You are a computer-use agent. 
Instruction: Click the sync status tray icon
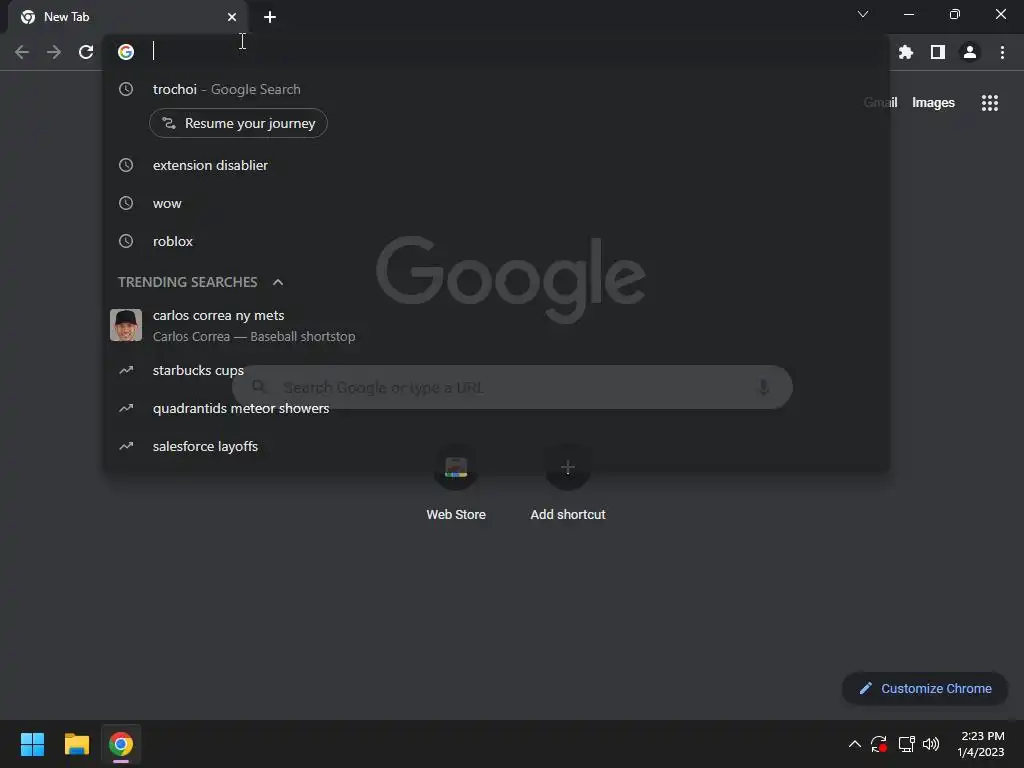(x=879, y=744)
